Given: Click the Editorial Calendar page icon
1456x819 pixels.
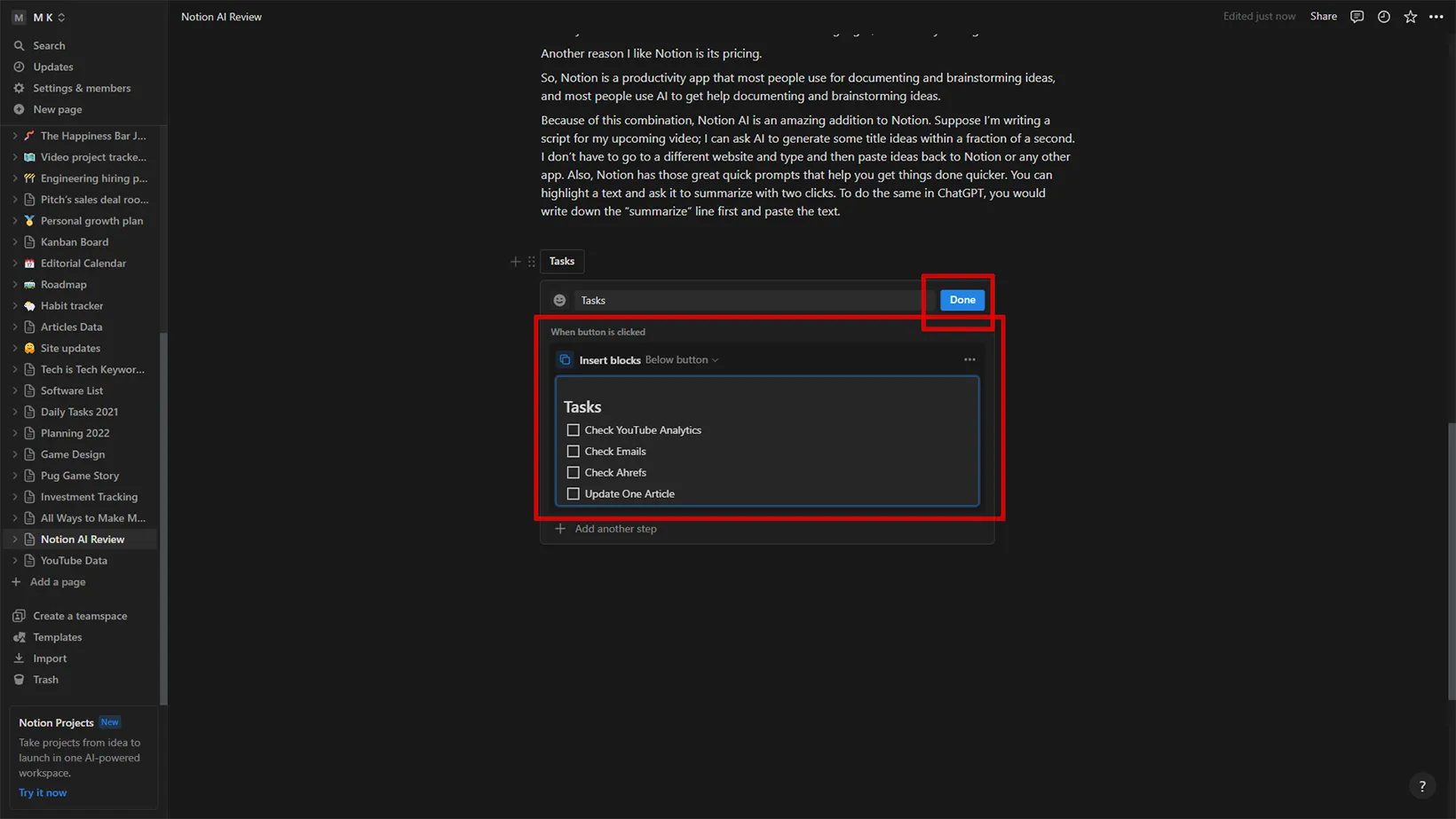Looking at the screenshot, I should pyautogui.click(x=29, y=264).
